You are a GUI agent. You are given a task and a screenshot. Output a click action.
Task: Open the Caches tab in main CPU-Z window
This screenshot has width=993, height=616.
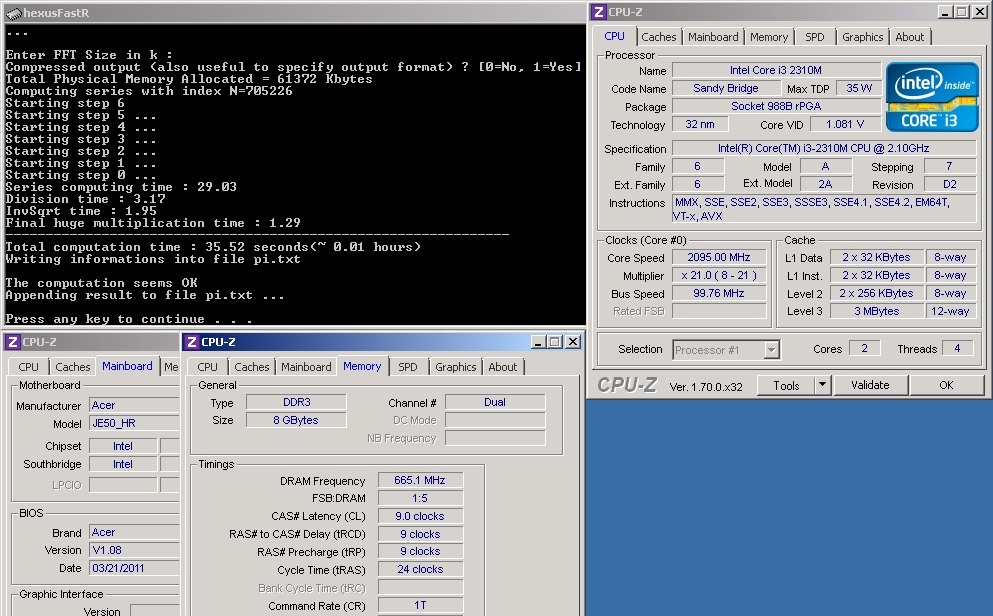click(x=659, y=37)
